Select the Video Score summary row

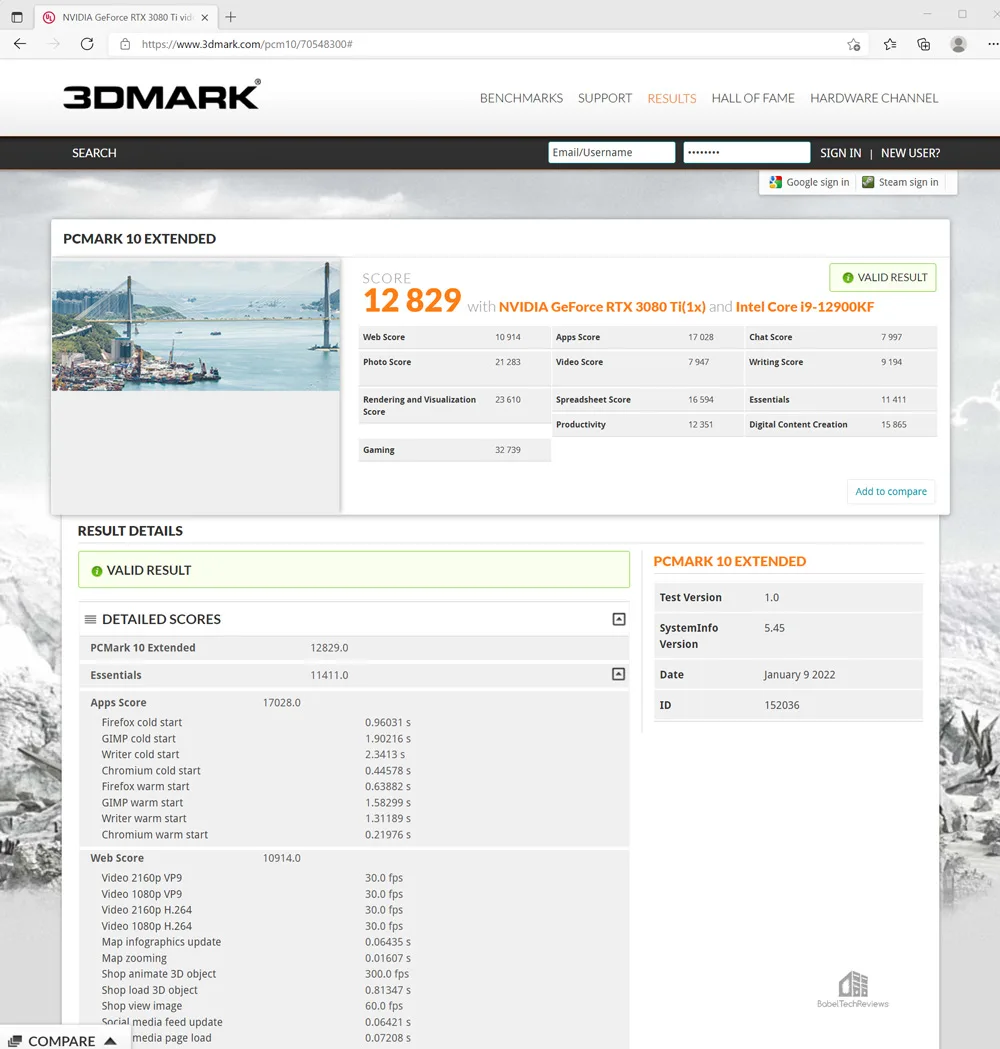click(x=647, y=367)
